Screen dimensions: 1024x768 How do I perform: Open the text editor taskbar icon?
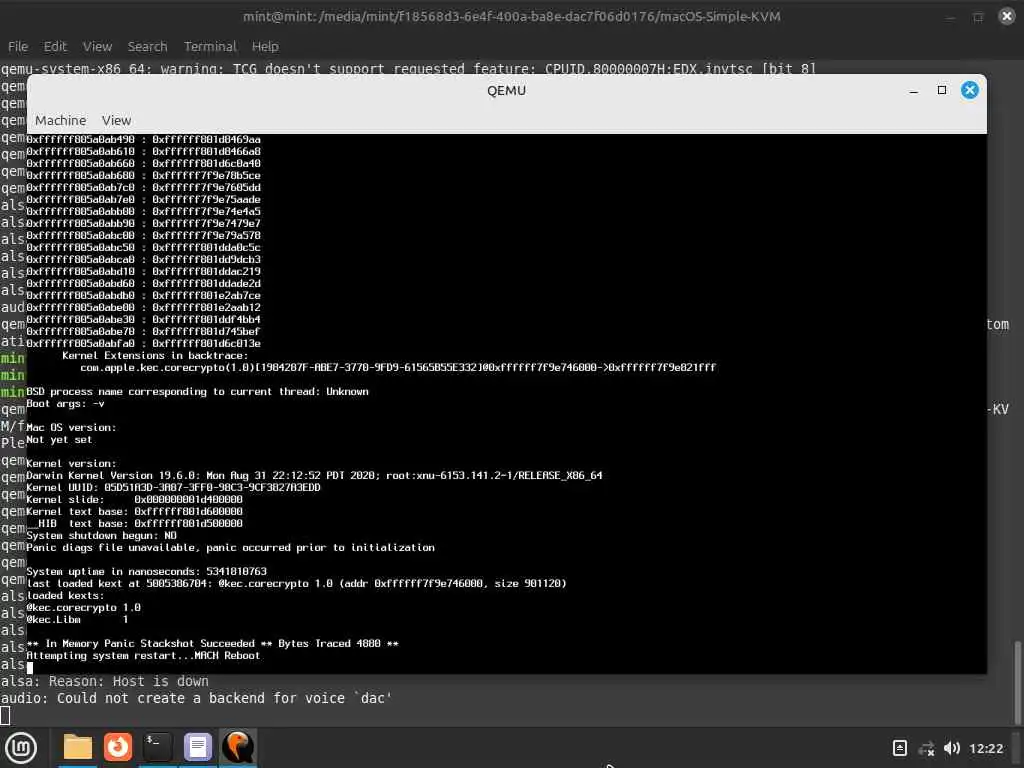click(197, 747)
